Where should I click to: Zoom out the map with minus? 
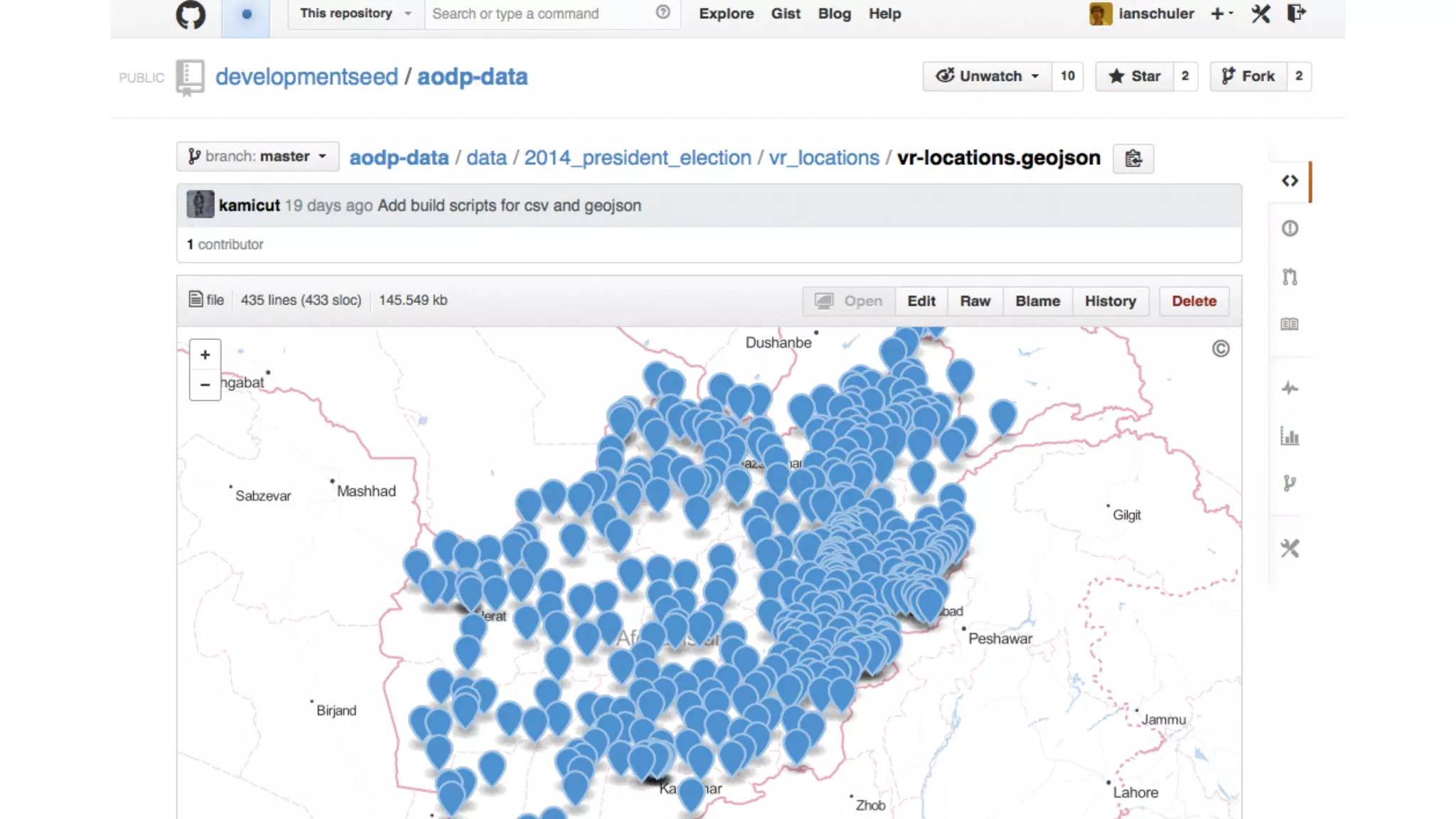coord(205,385)
